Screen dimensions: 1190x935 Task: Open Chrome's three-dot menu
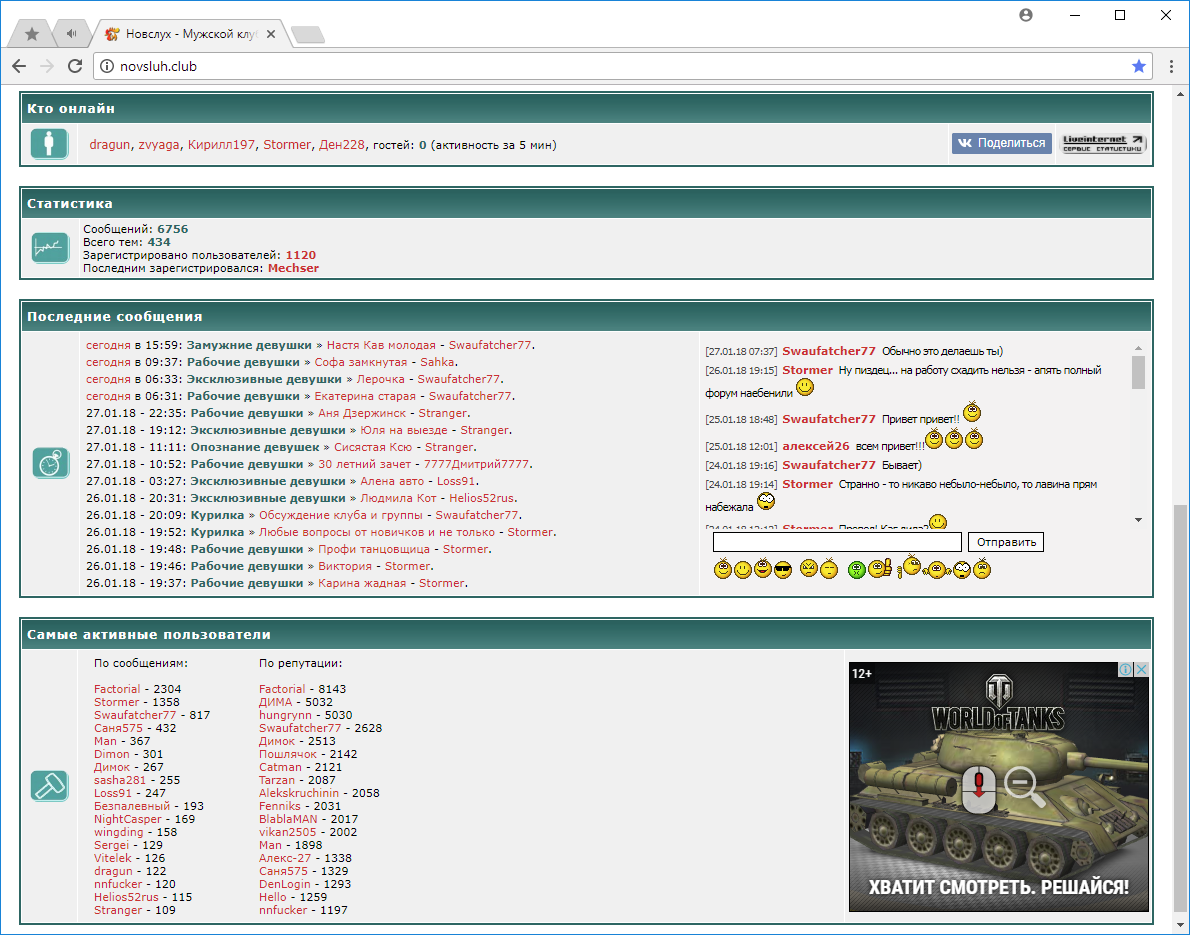tap(1171, 66)
